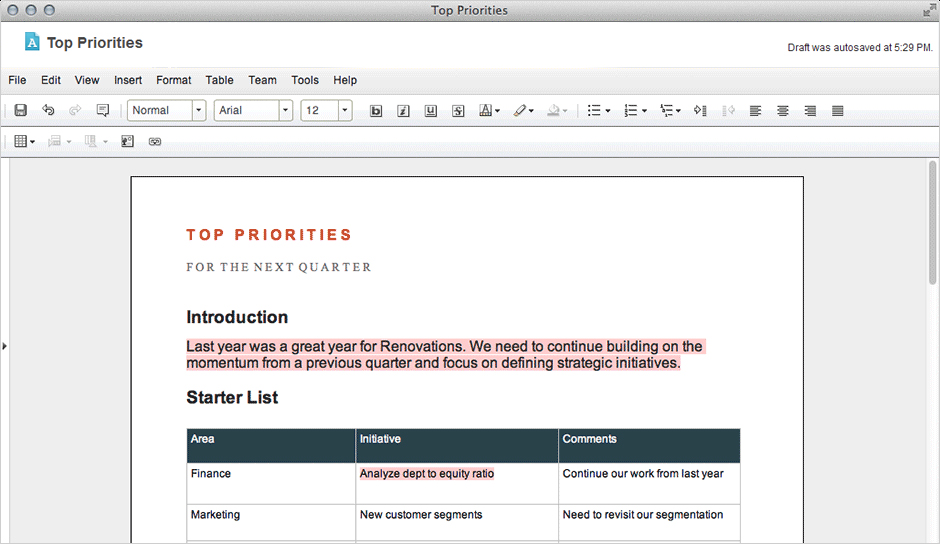
Task: Undo the last edit
Action: pyautogui.click(x=48, y=111)
